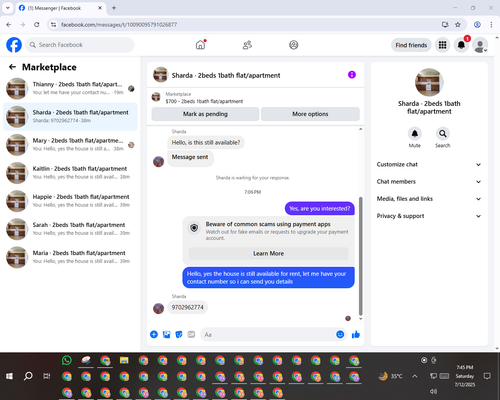Reload the page

pyautogui.click(x=37, y=24)
